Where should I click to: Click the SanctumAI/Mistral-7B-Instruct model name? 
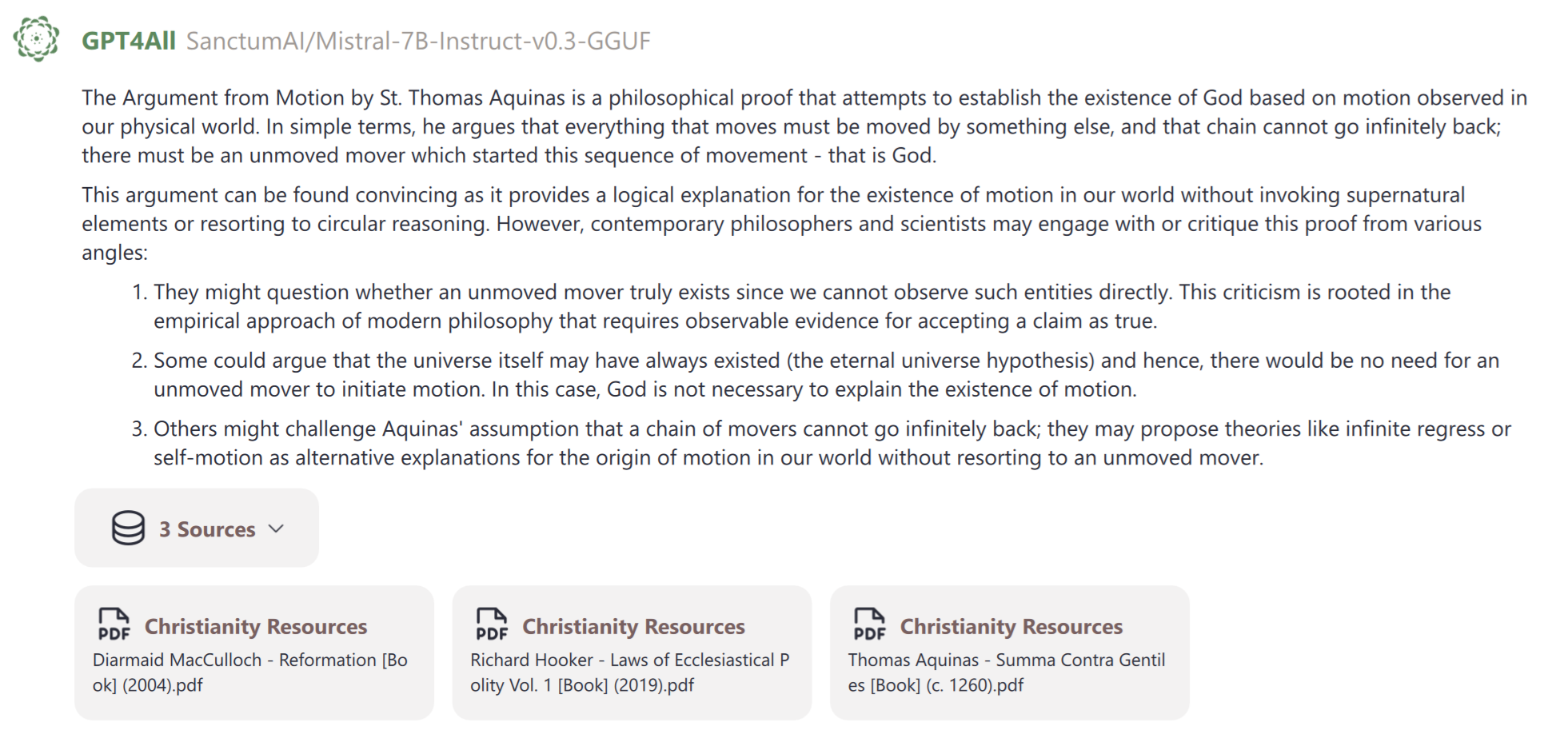click(418, 41)
